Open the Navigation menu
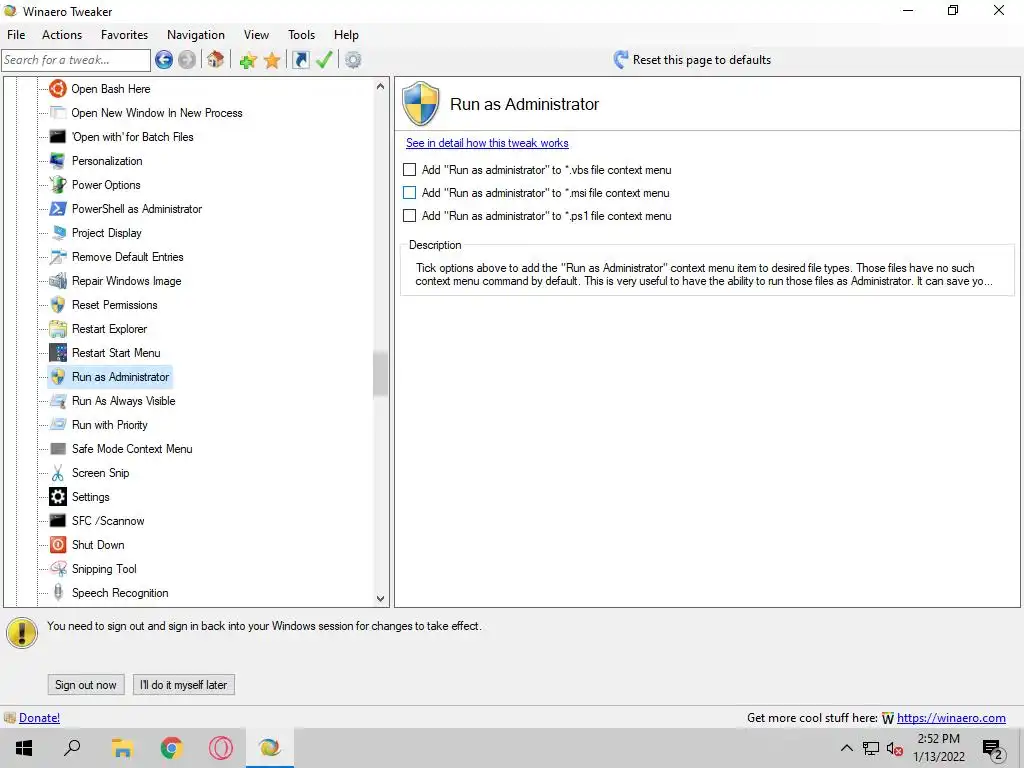 coord(196,35)
